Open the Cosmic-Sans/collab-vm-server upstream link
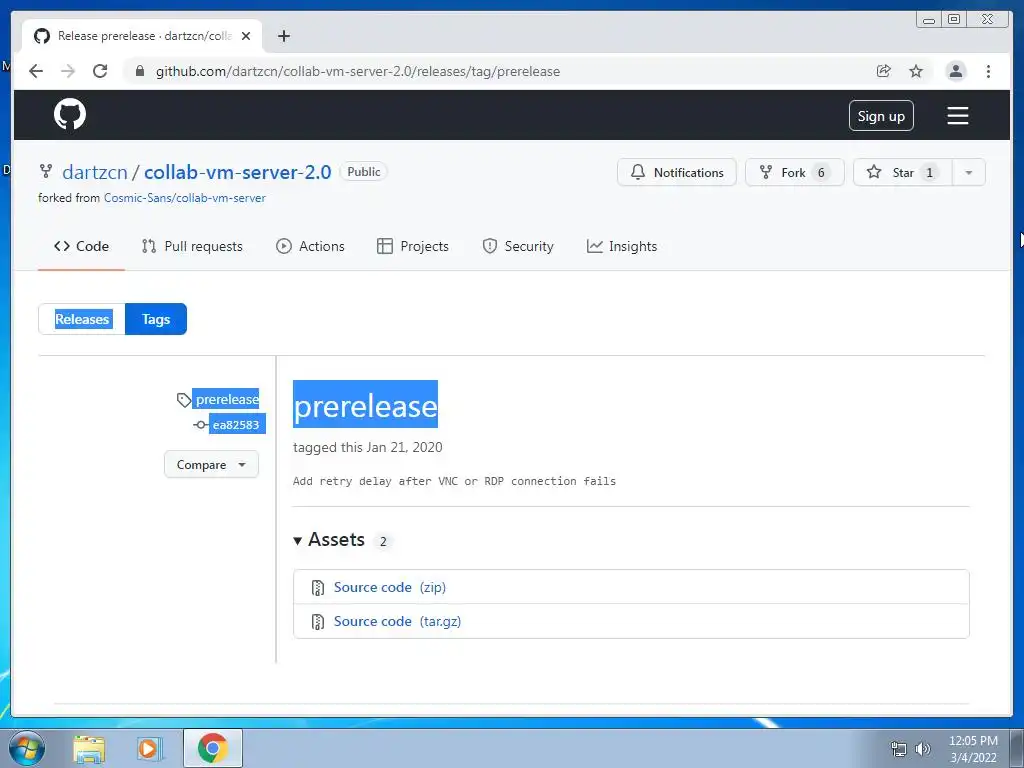 click(185, 198)
